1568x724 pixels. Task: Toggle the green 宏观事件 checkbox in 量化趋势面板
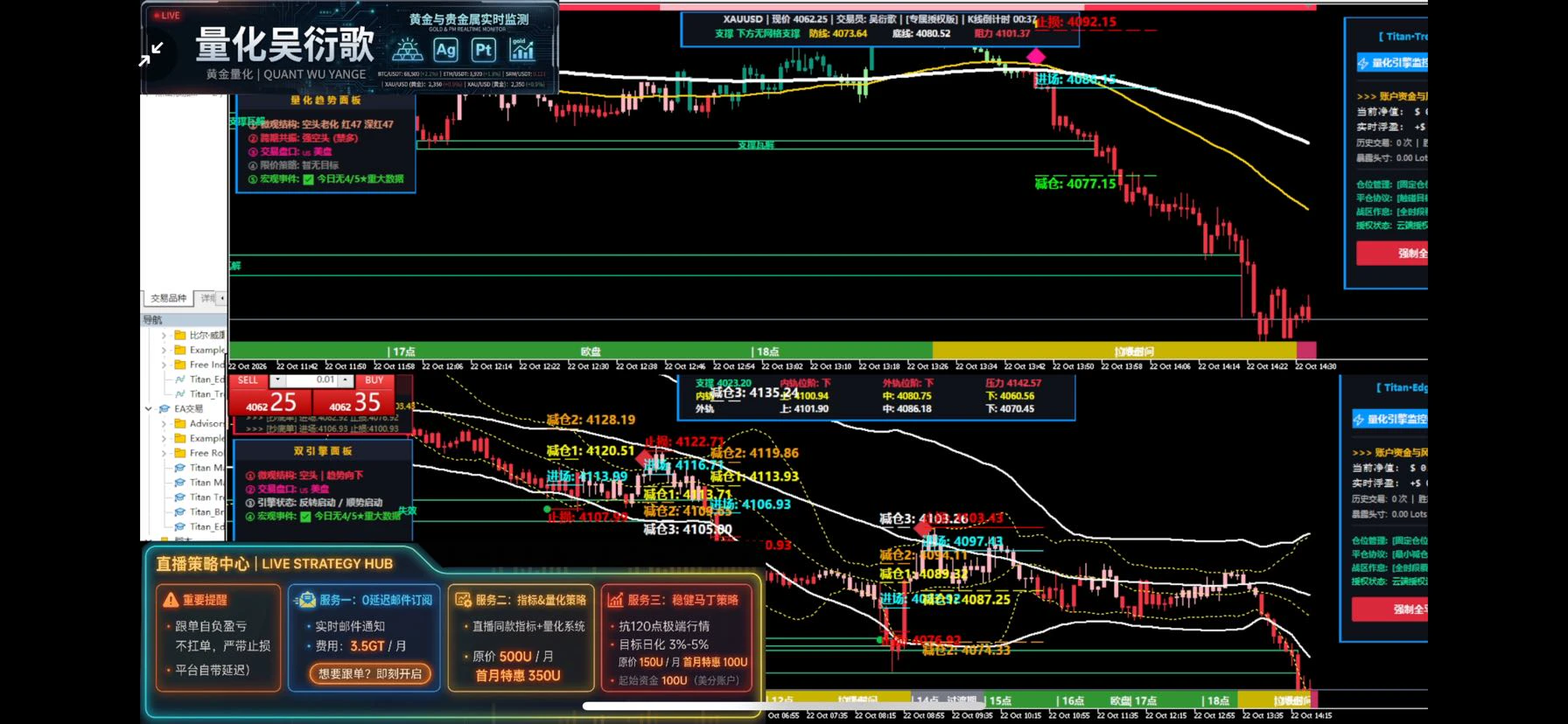coord(308,179)
